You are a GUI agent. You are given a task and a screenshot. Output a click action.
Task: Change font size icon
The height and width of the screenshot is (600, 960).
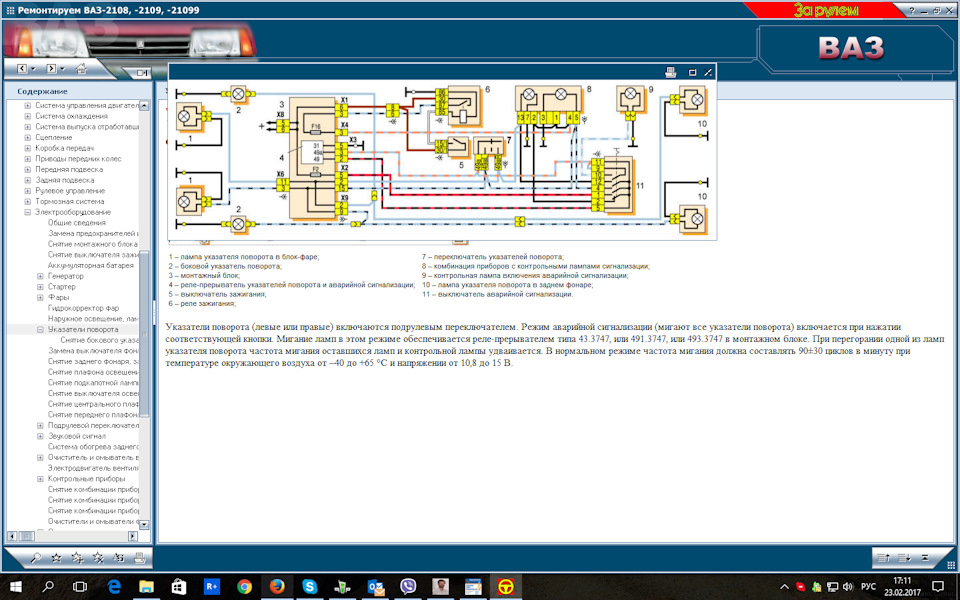119,558
